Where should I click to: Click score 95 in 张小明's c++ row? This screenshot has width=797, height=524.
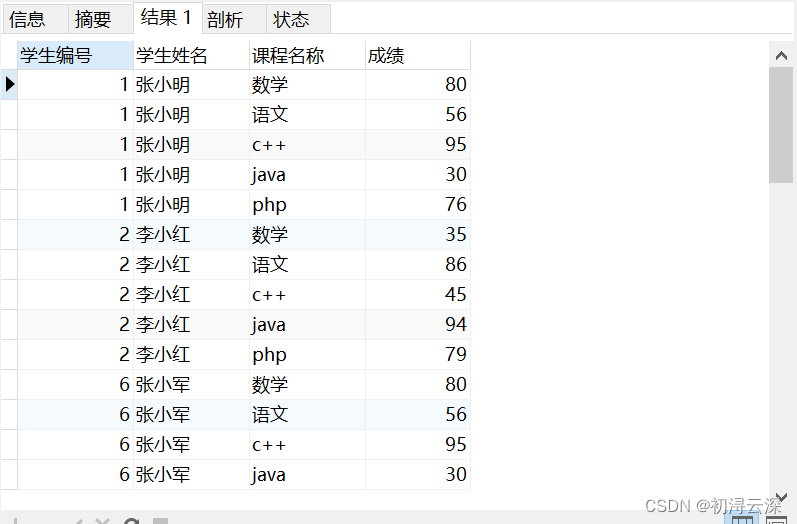(x=418, y=144)
